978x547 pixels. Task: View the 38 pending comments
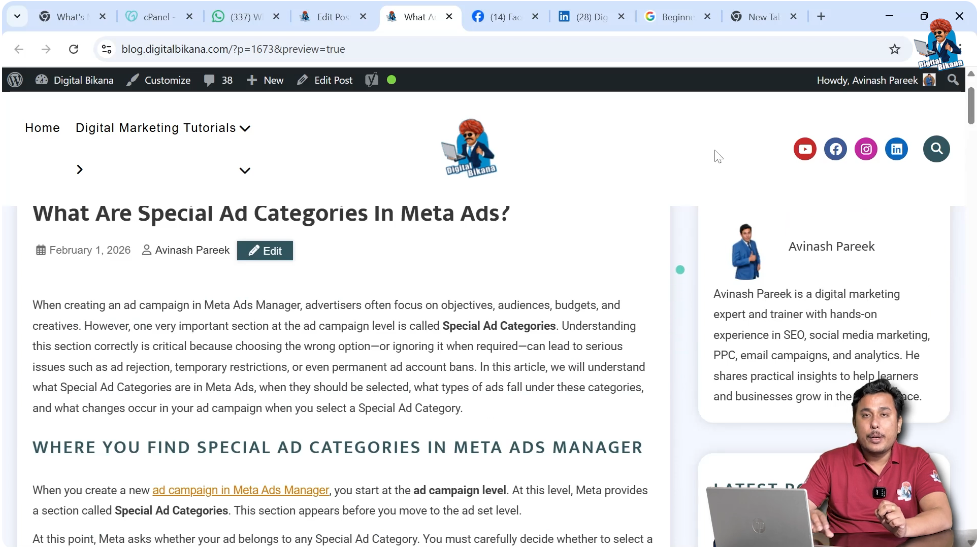[x=218, y=80]
